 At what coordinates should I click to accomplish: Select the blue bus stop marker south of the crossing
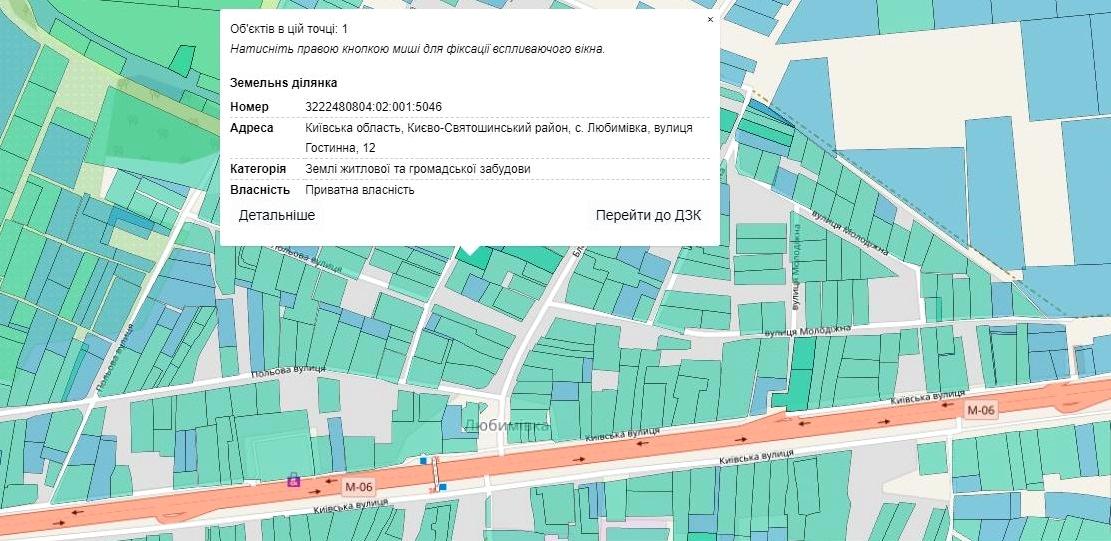tap(442, 487)
